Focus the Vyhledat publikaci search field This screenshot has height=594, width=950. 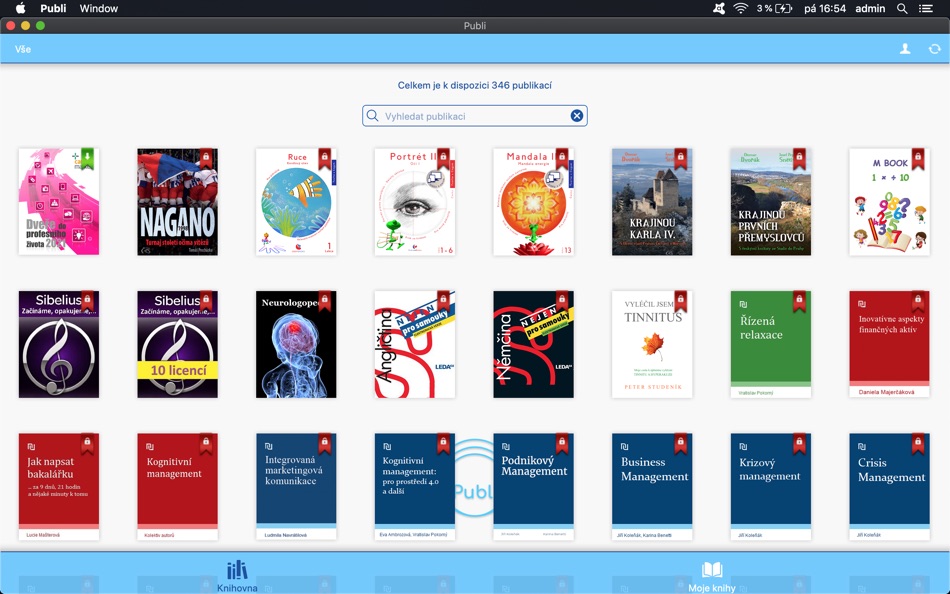click(474, 116)
